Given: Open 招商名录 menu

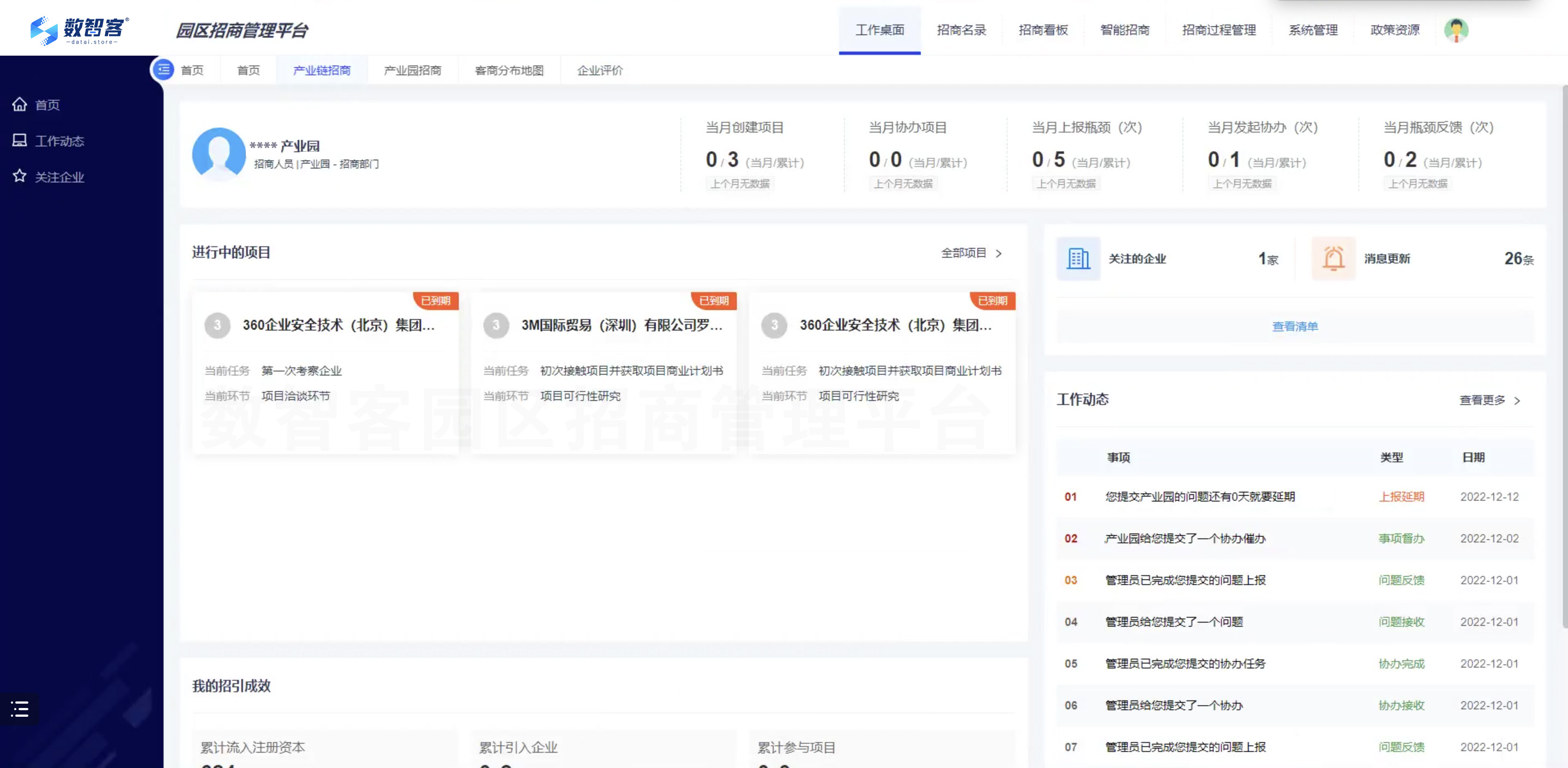Looking at the screenshot, I should [x=961, y=30].
